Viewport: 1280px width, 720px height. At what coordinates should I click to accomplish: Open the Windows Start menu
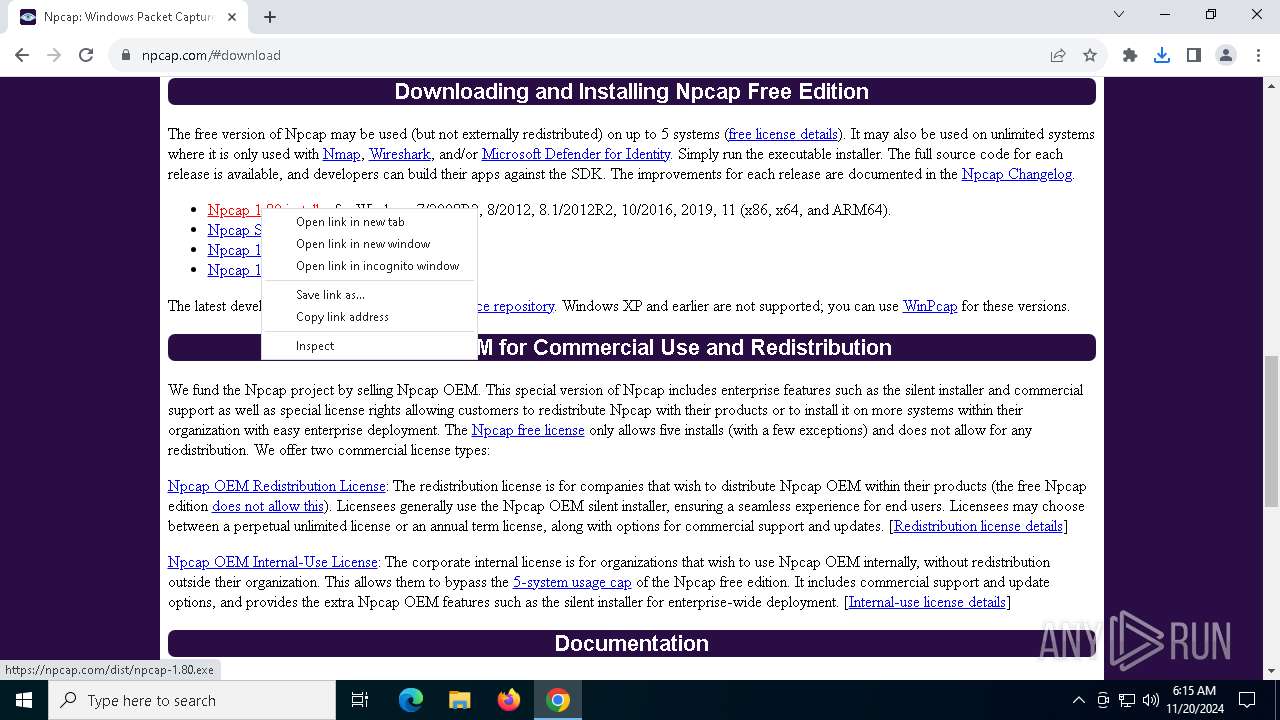tap(23, 700)
